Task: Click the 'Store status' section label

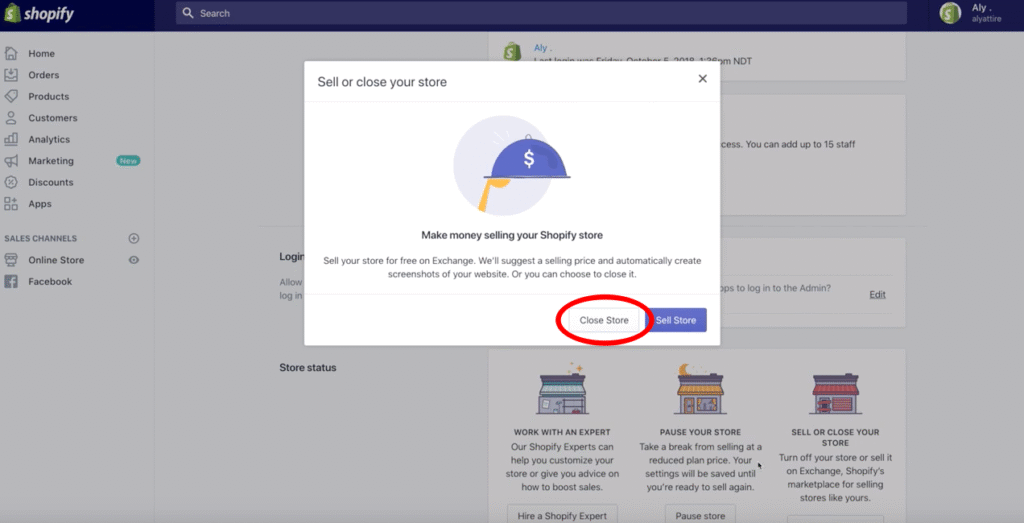Action: (308, 368)
